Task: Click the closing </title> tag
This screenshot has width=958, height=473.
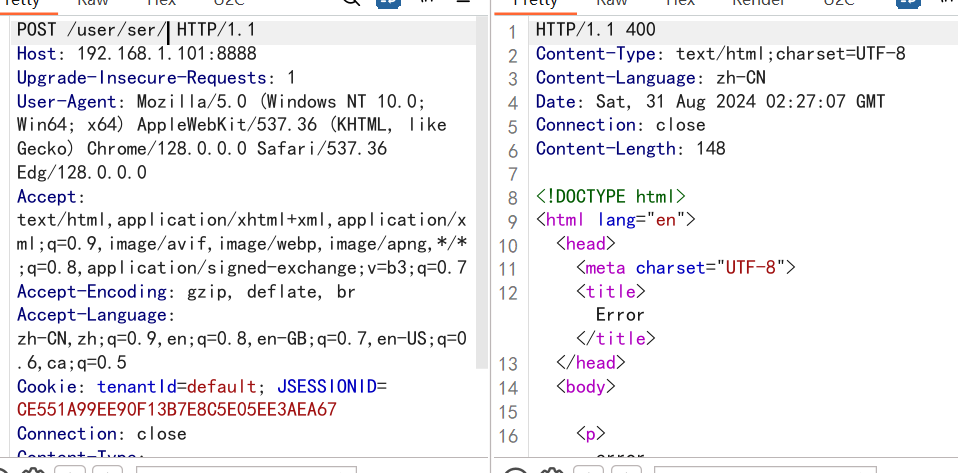Action: click(616, 339)
